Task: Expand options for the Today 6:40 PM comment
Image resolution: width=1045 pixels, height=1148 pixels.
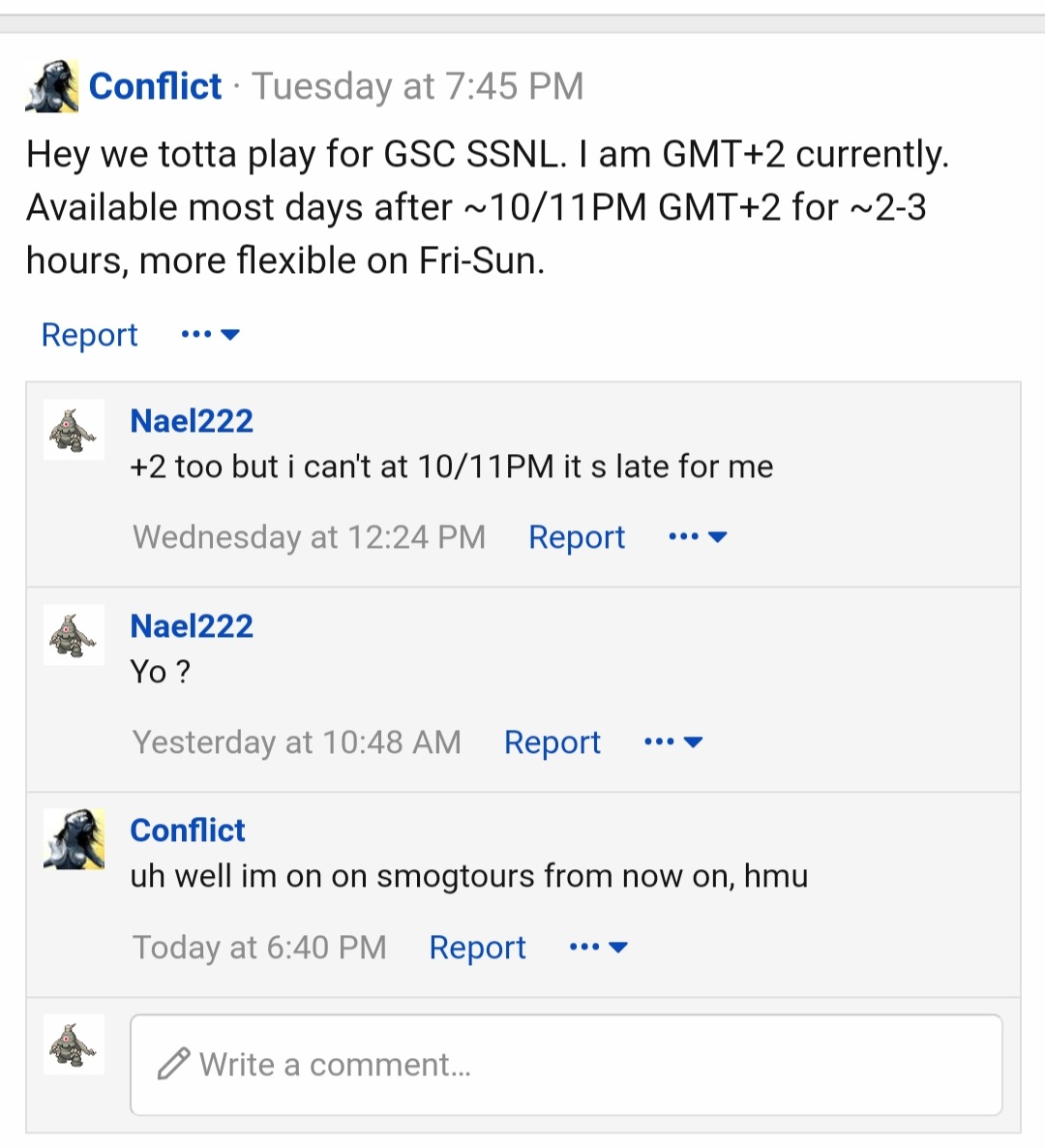Action: (x=599, y=948)
